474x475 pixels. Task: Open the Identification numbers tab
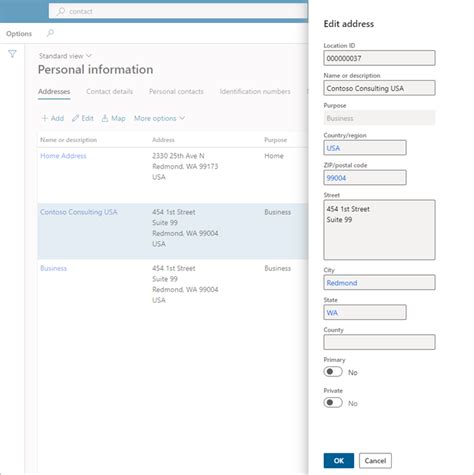[255, 91]
